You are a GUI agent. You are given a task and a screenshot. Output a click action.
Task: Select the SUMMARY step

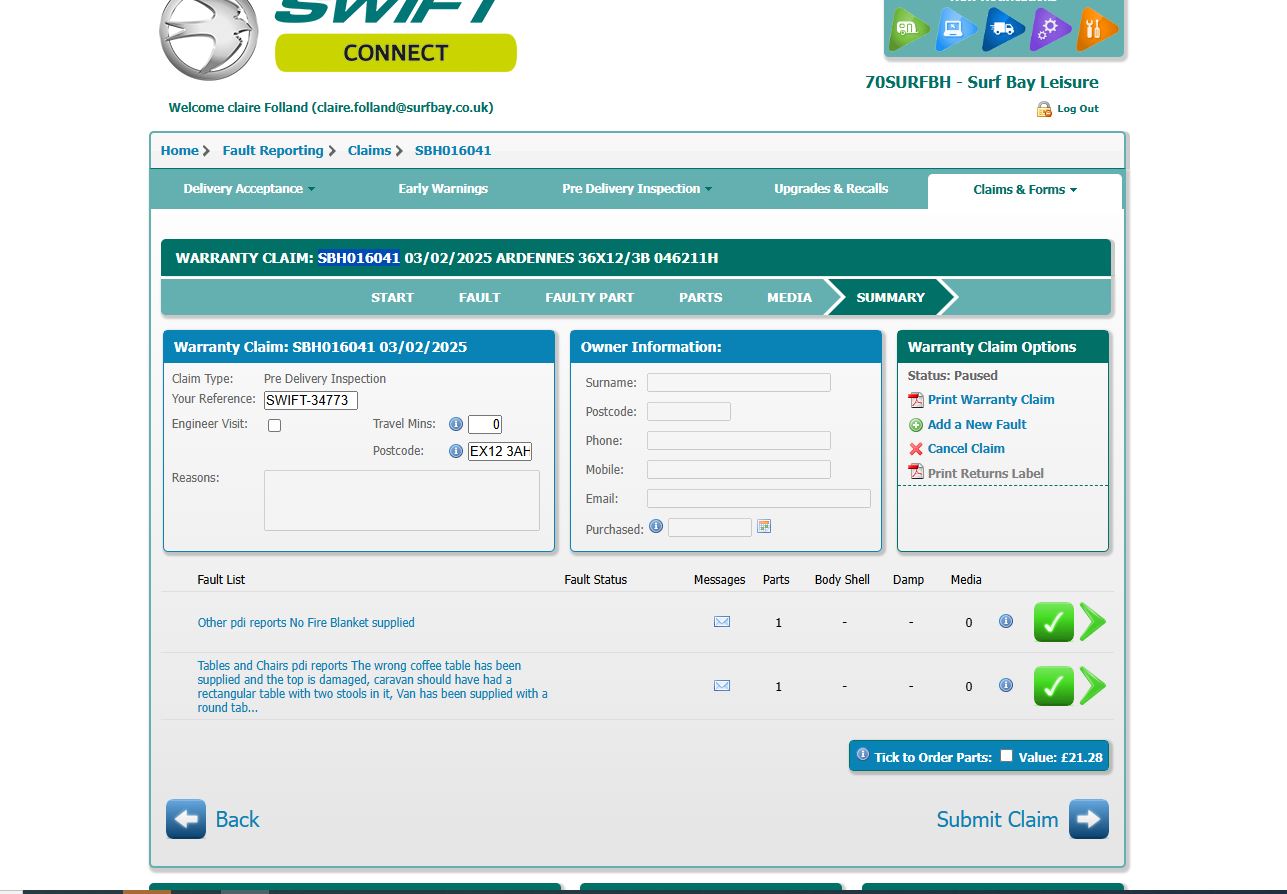tap(891, 297)
